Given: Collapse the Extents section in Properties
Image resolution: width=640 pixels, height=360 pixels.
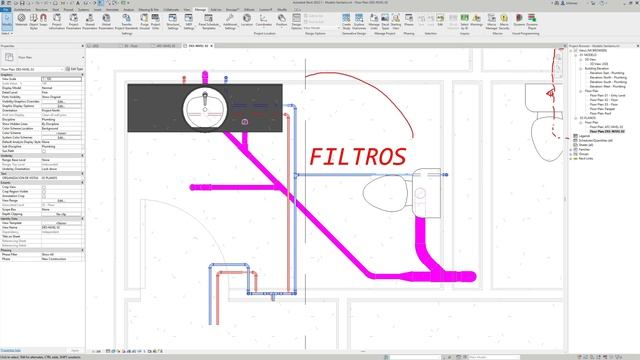Looking at the screenshot, I should coord(82,182).
